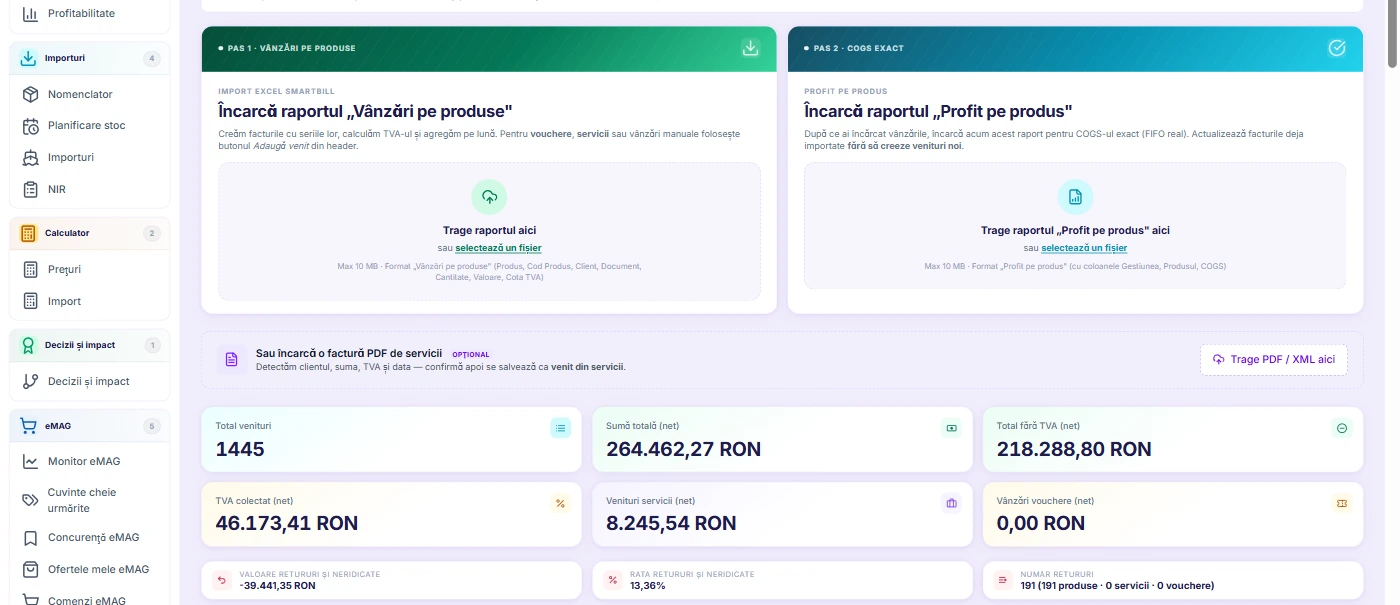Click the list icon on Total venituri card
The width and height of the screenshot is (1400, 605).
[x=560, y=428]
